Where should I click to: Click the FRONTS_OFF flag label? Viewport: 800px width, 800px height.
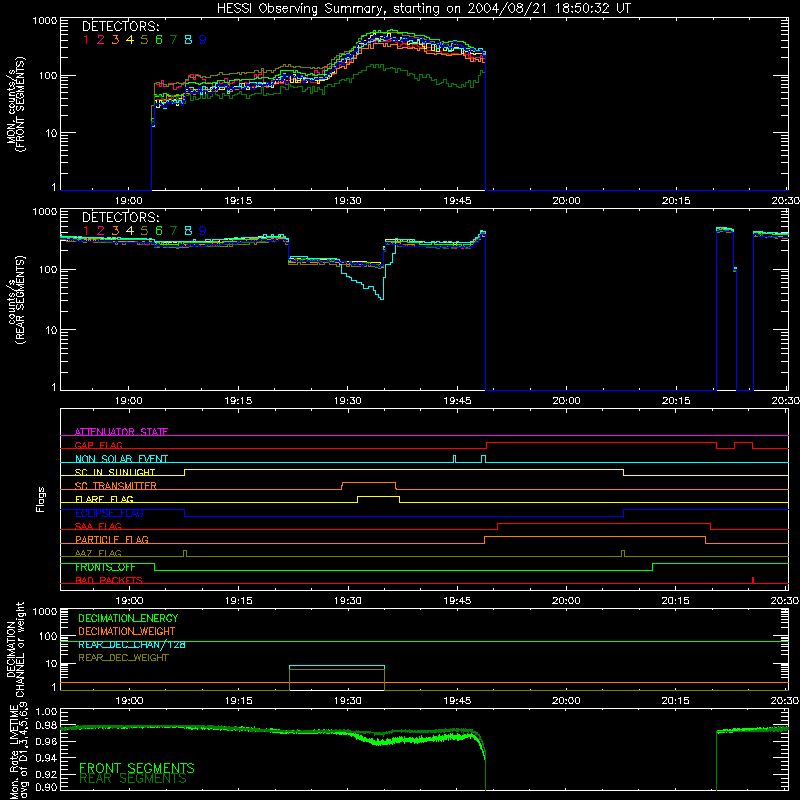tap(105, 567)
